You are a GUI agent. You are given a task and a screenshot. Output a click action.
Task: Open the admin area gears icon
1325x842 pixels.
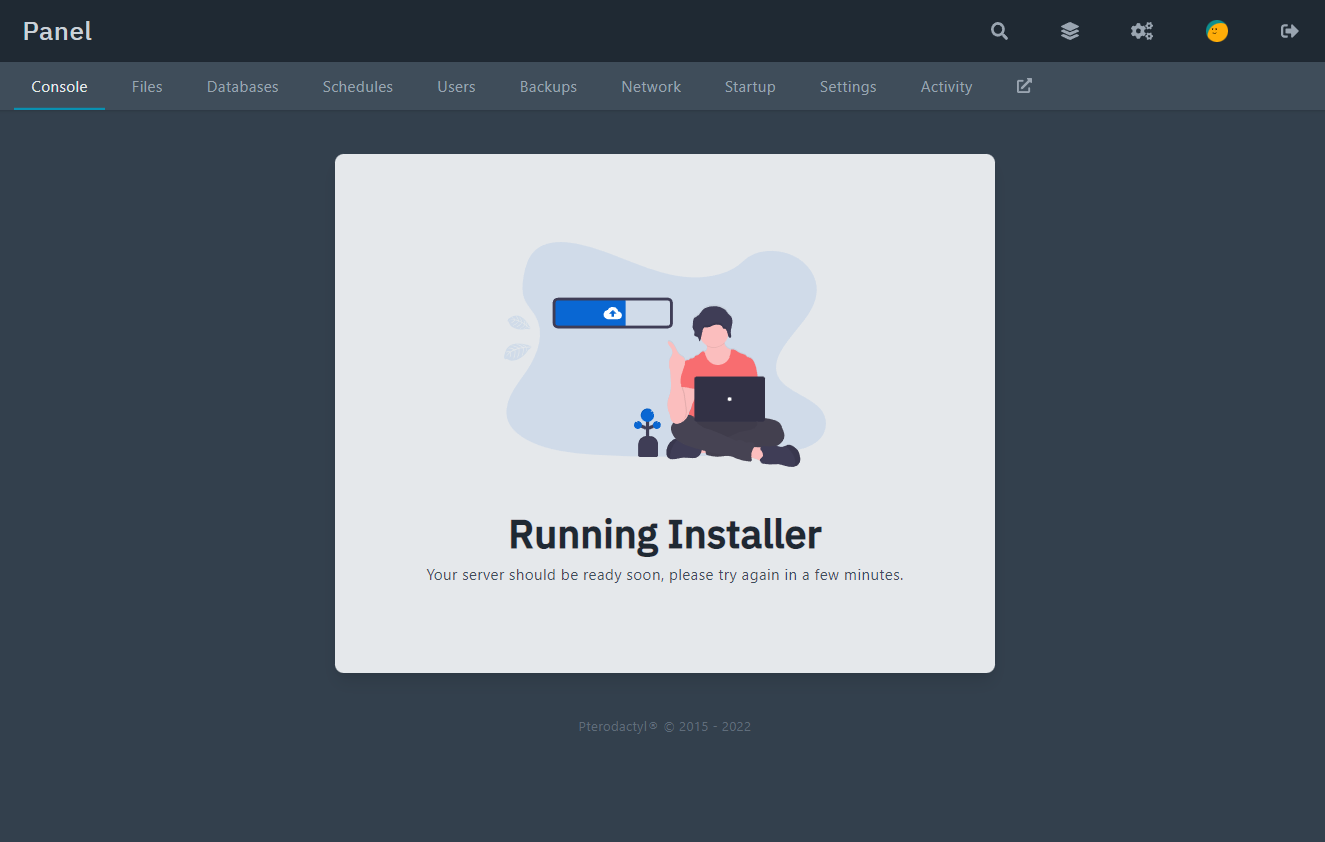1142,31
